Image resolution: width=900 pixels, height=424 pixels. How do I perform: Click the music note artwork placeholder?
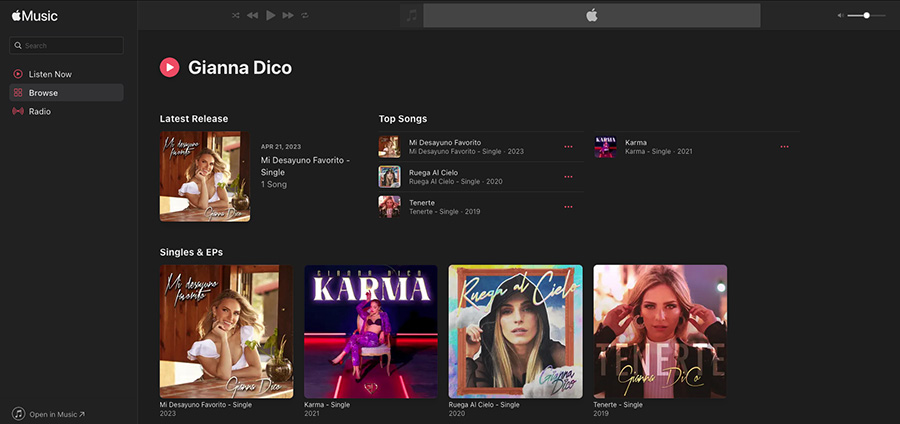click(x=412, y=15)
